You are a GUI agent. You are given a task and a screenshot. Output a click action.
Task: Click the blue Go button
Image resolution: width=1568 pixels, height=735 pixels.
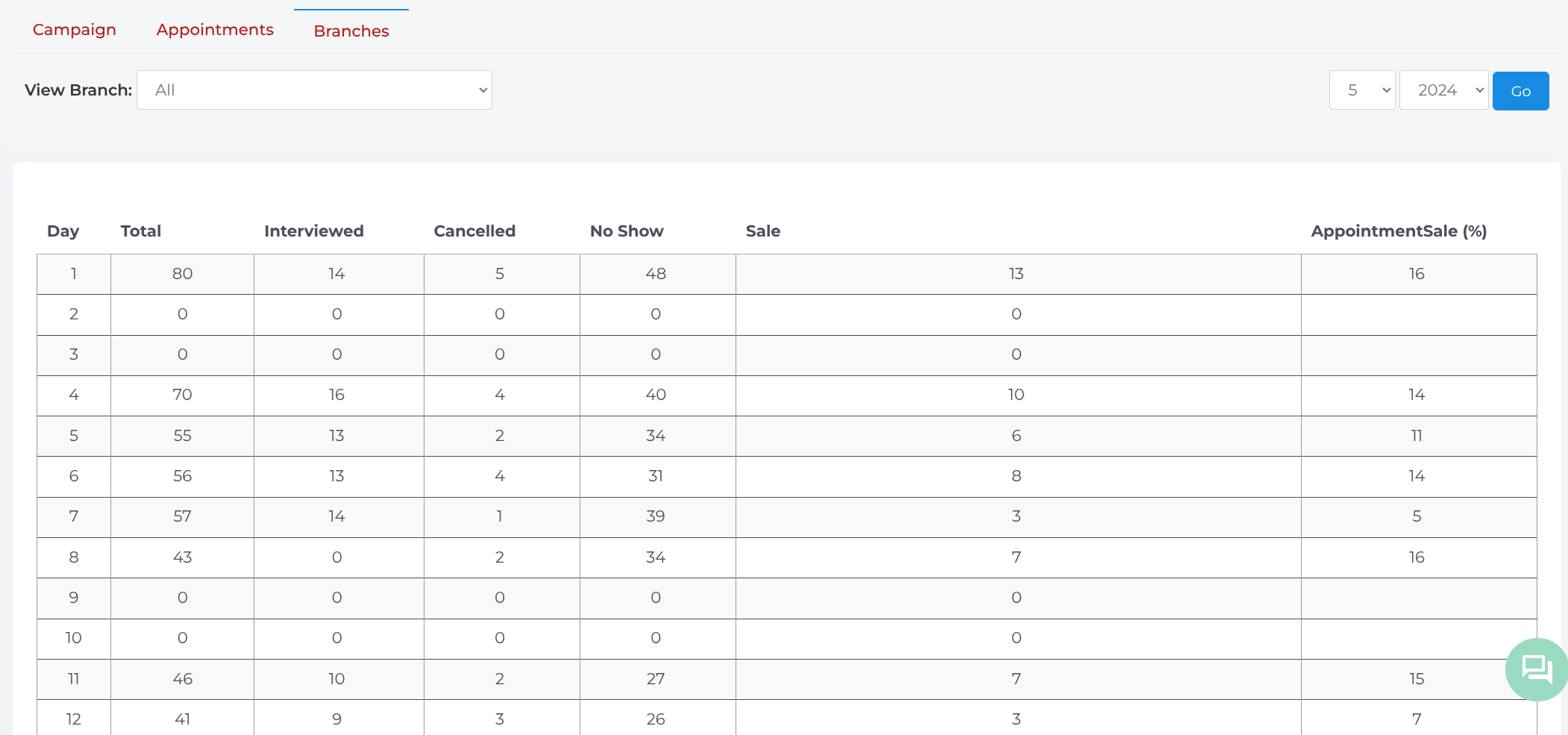click(x=1521, y=91)
